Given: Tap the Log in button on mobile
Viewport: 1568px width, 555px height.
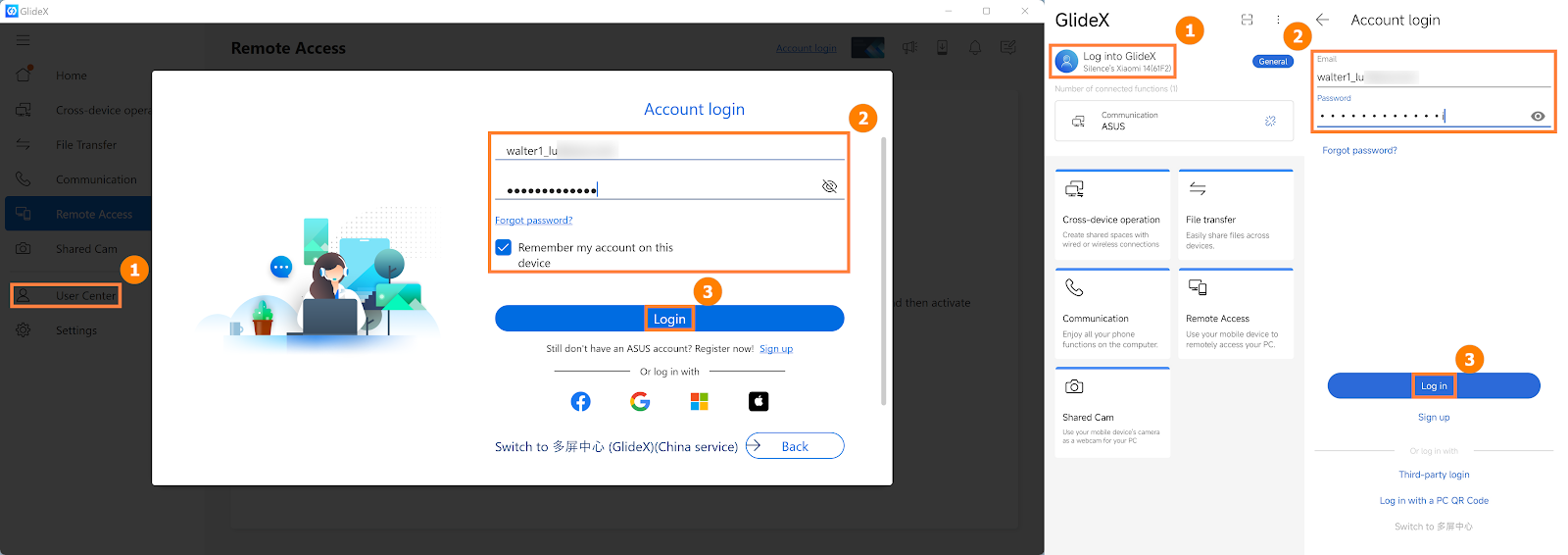Looking at the screenshot, I should [1434, 385].
